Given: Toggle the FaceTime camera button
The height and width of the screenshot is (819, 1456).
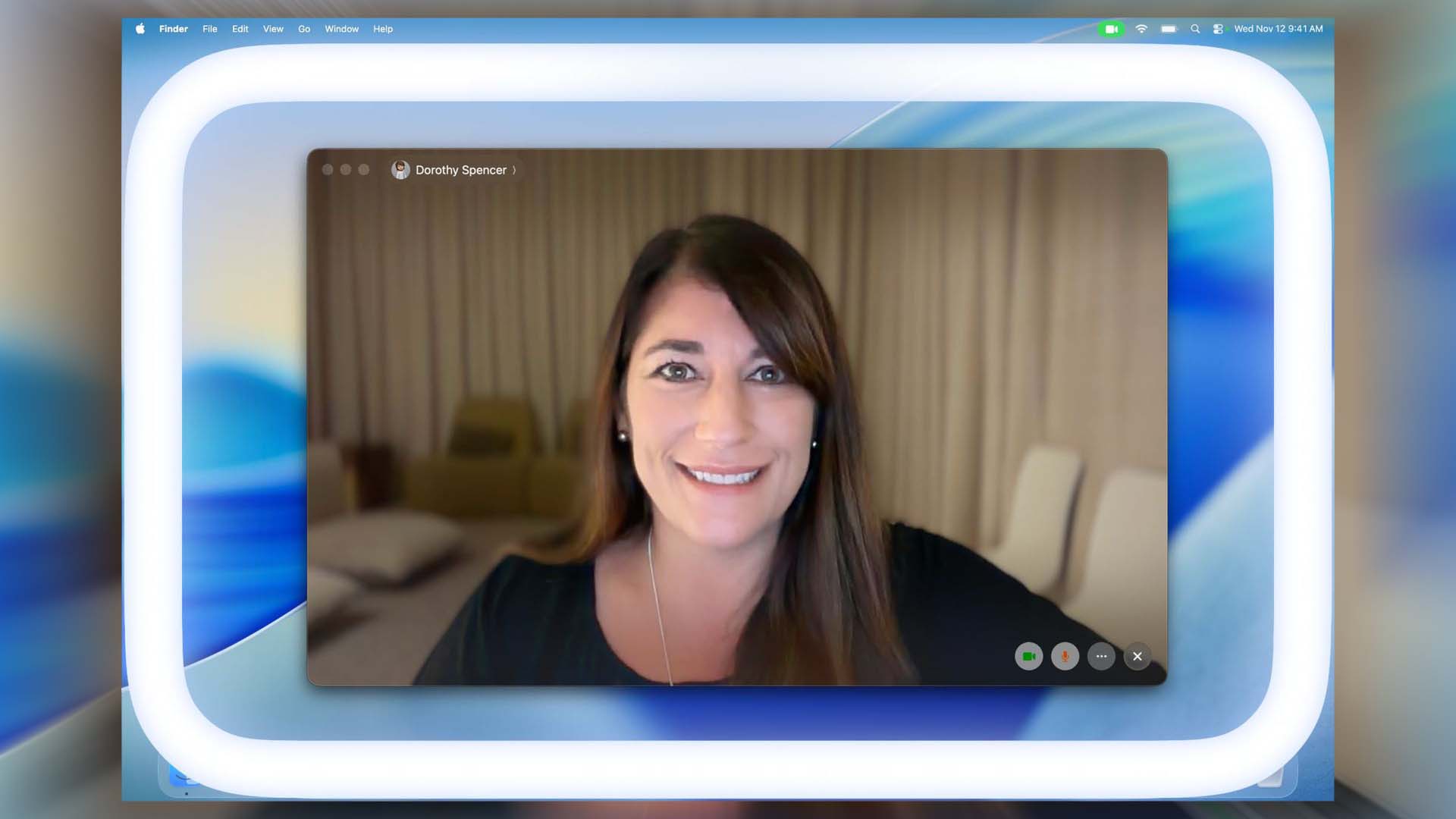Looking at the screenshot, I should [1028, 657].
